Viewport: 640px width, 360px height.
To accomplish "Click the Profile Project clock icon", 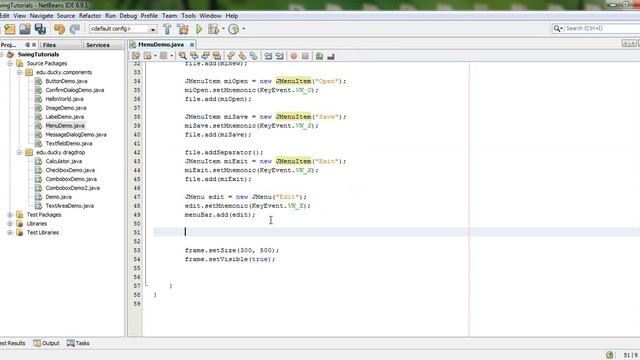I will point(233,29).
